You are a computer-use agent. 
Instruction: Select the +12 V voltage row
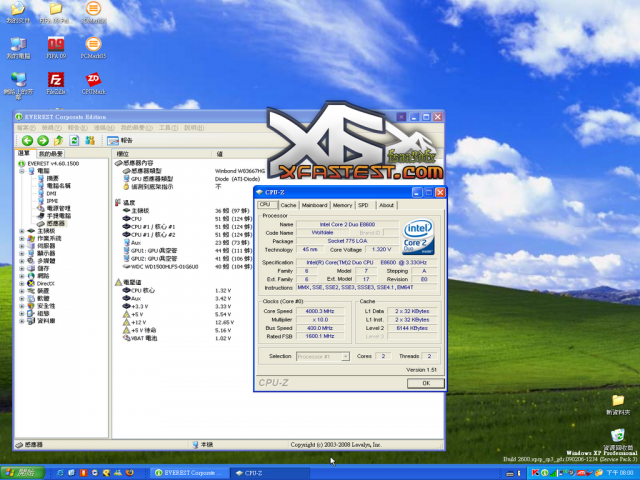[178, 322]
